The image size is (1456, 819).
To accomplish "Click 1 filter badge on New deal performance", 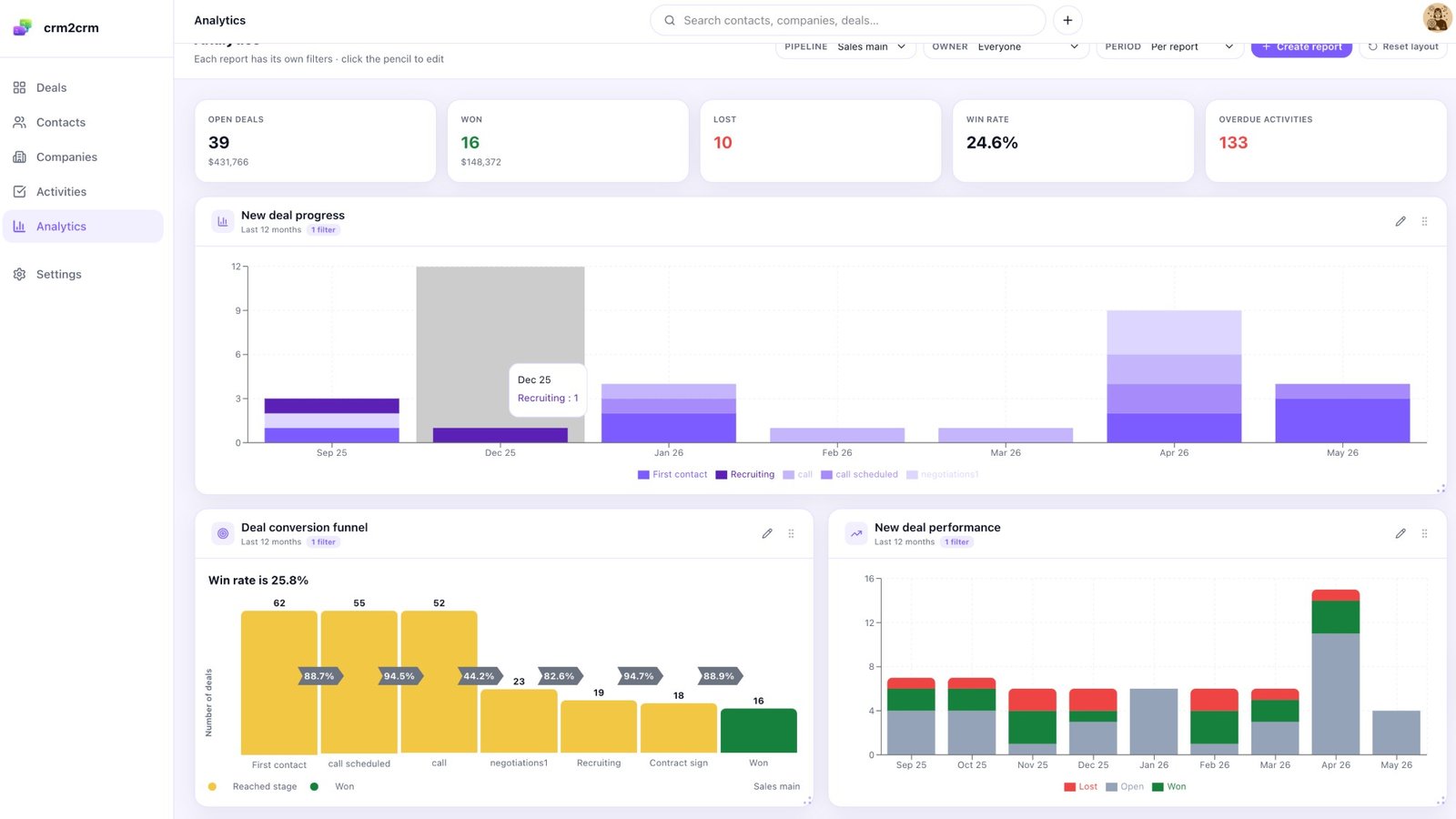I will [x=956, y=542].
